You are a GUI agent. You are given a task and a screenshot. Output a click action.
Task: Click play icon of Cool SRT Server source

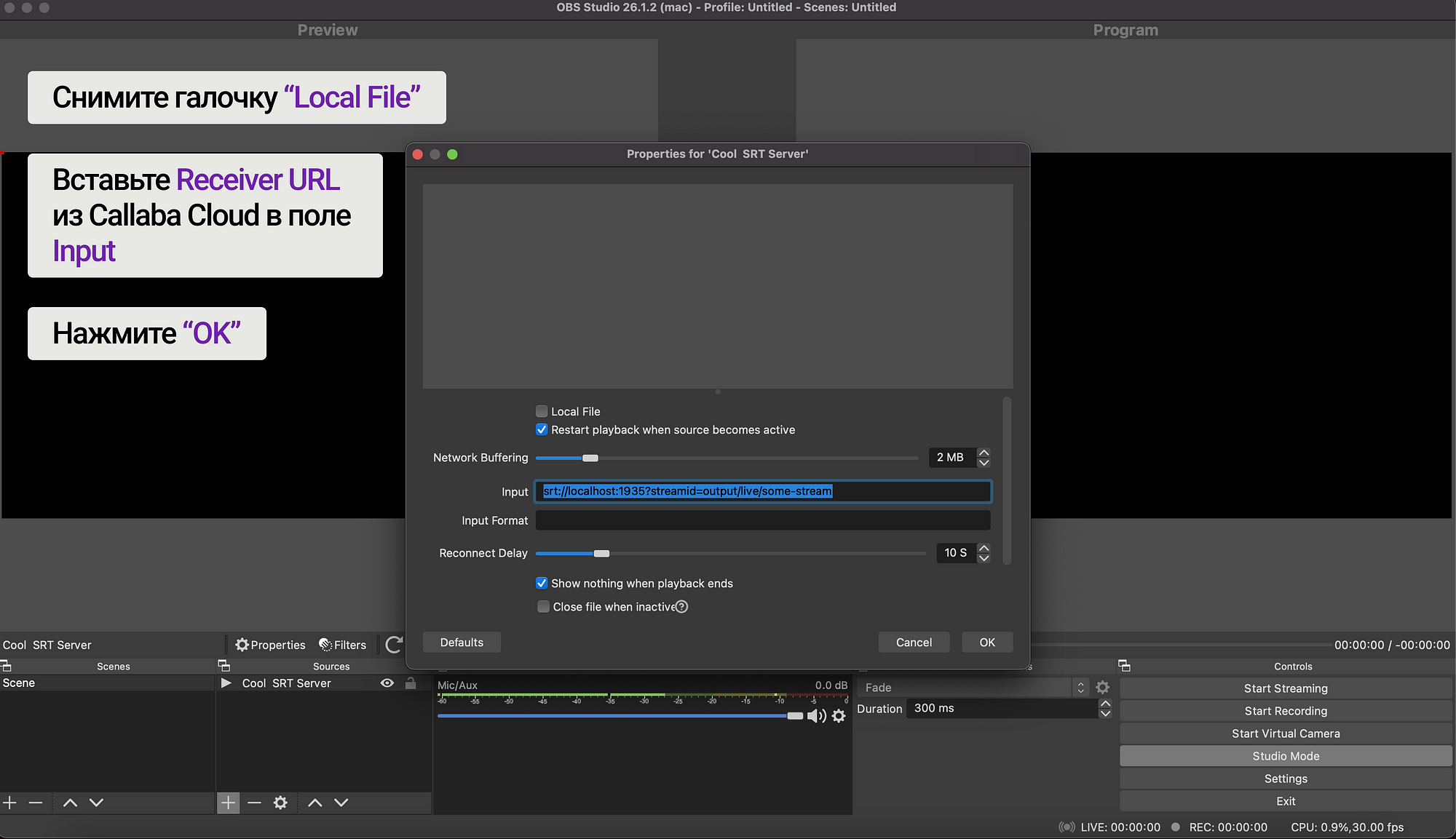tap(226, 683)
